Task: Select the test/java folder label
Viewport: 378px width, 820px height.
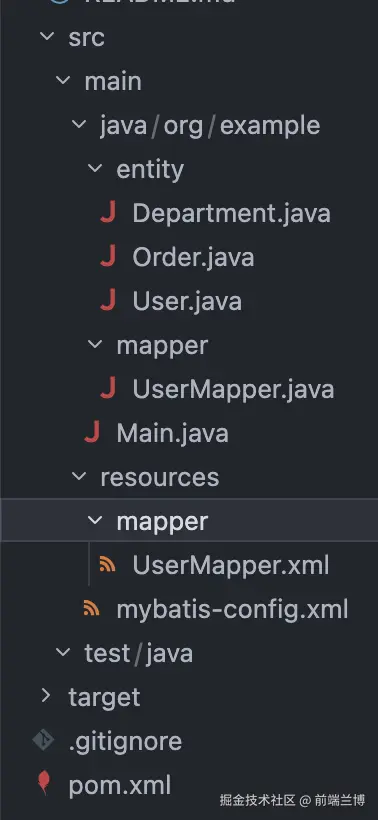Action: coord(139,654)
